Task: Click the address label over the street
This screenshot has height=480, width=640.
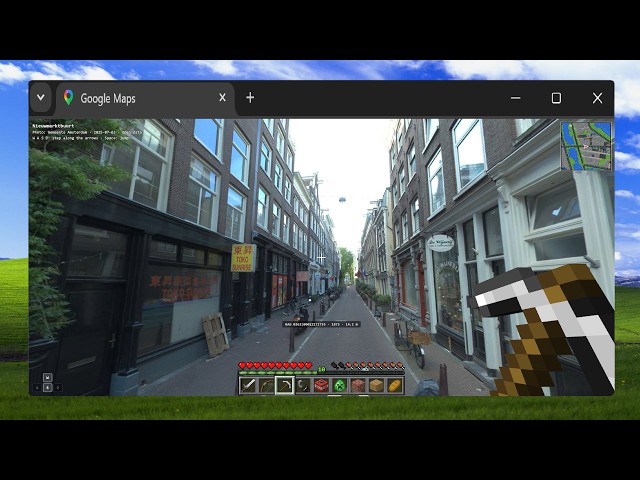Action: 322,324
